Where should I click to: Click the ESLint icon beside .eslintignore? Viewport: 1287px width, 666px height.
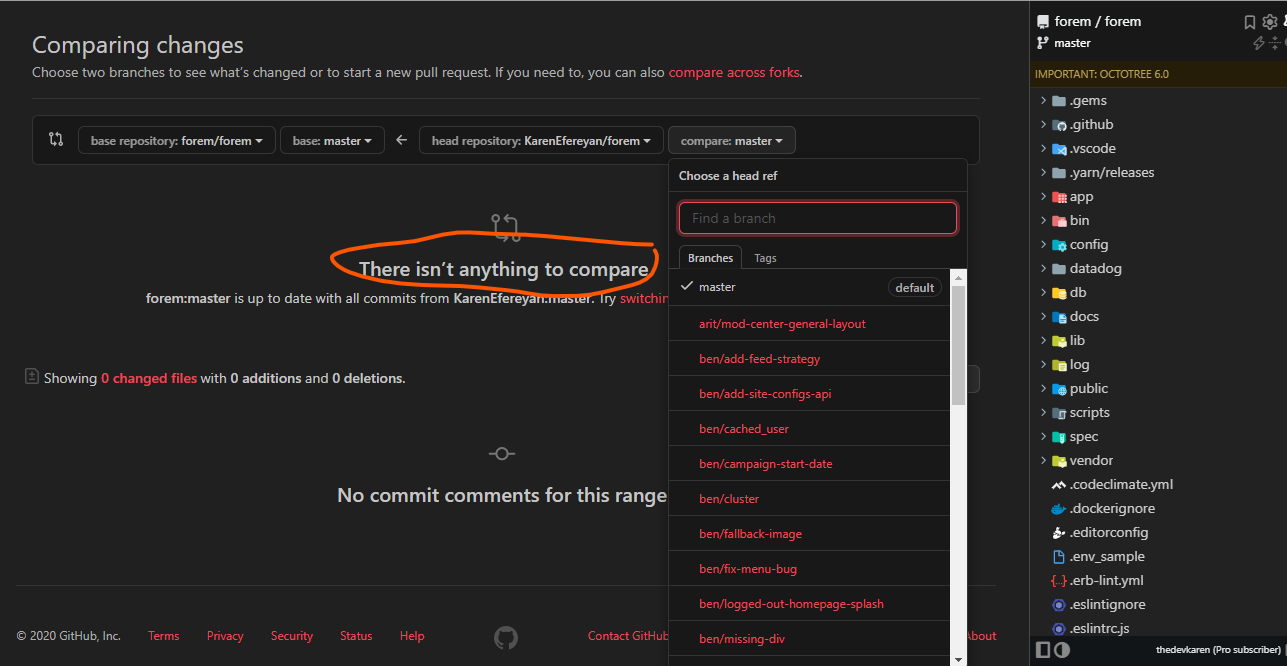(1059, 605)
